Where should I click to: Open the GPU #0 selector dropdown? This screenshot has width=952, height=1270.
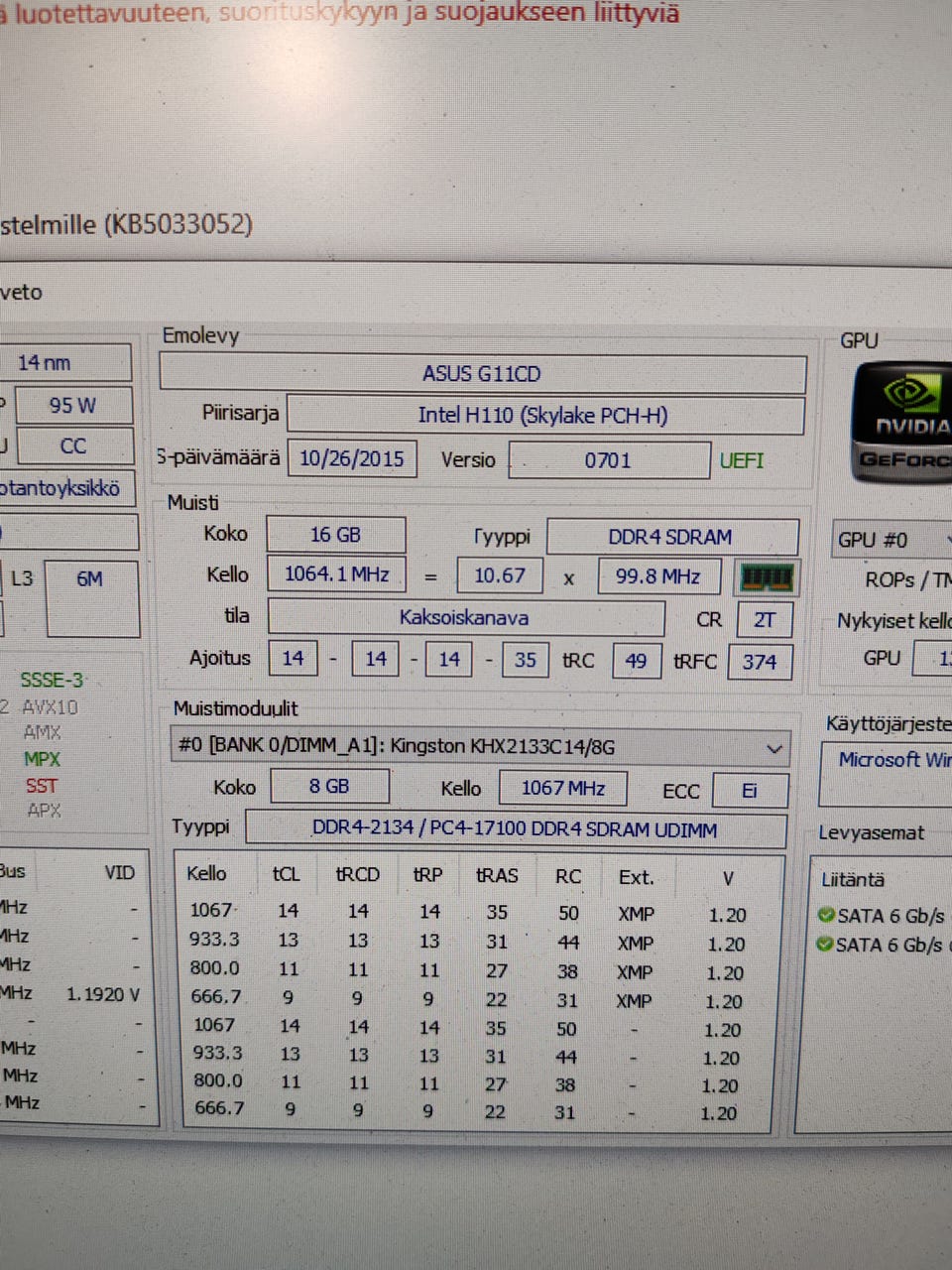[x=892, y=540]
